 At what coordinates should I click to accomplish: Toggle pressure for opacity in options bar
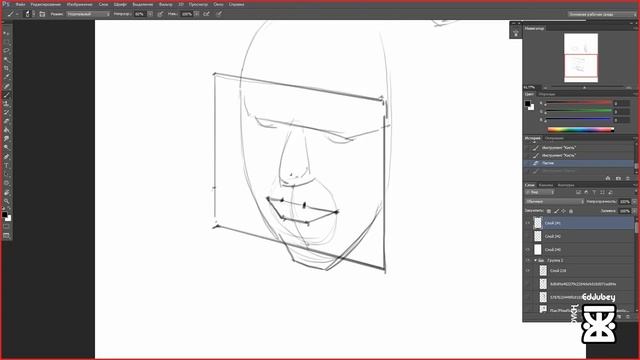click(x=160, y=14)
